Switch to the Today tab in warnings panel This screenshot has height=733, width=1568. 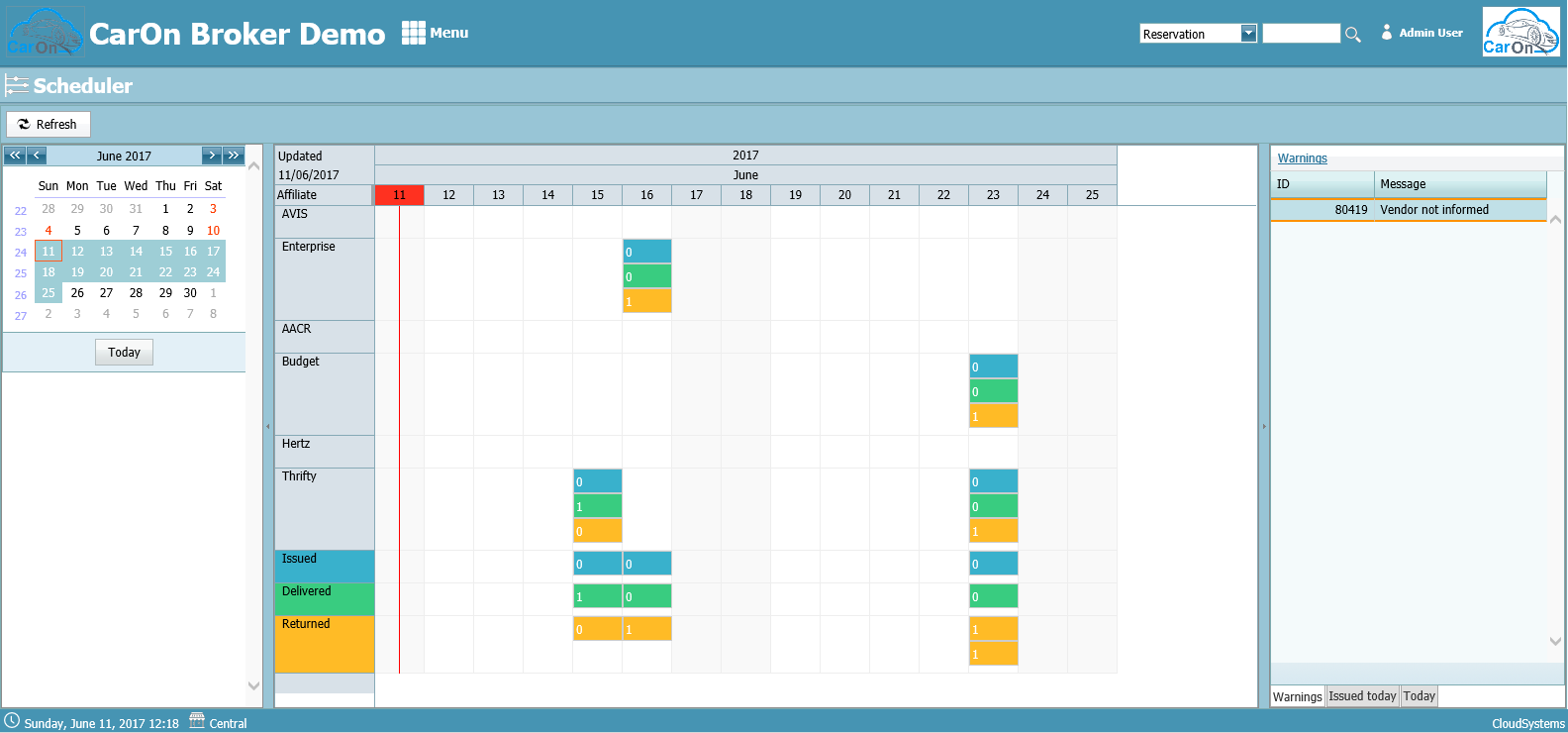1419,696
